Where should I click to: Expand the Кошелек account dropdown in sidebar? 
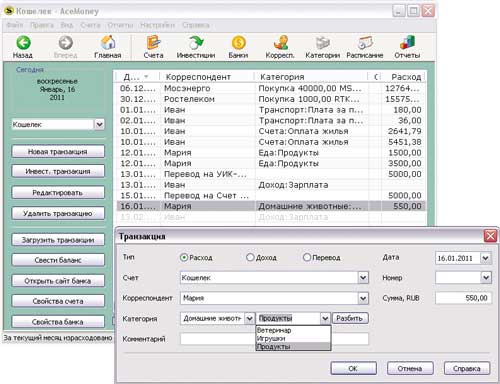99,124
